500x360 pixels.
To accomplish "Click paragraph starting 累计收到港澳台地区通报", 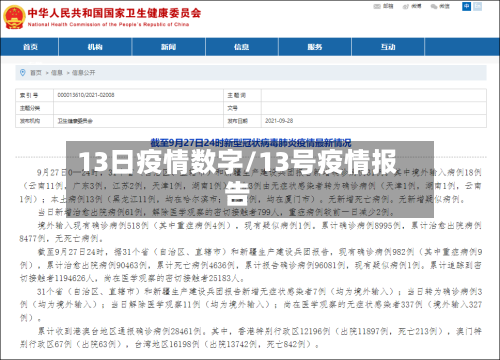I will point(250,337).
